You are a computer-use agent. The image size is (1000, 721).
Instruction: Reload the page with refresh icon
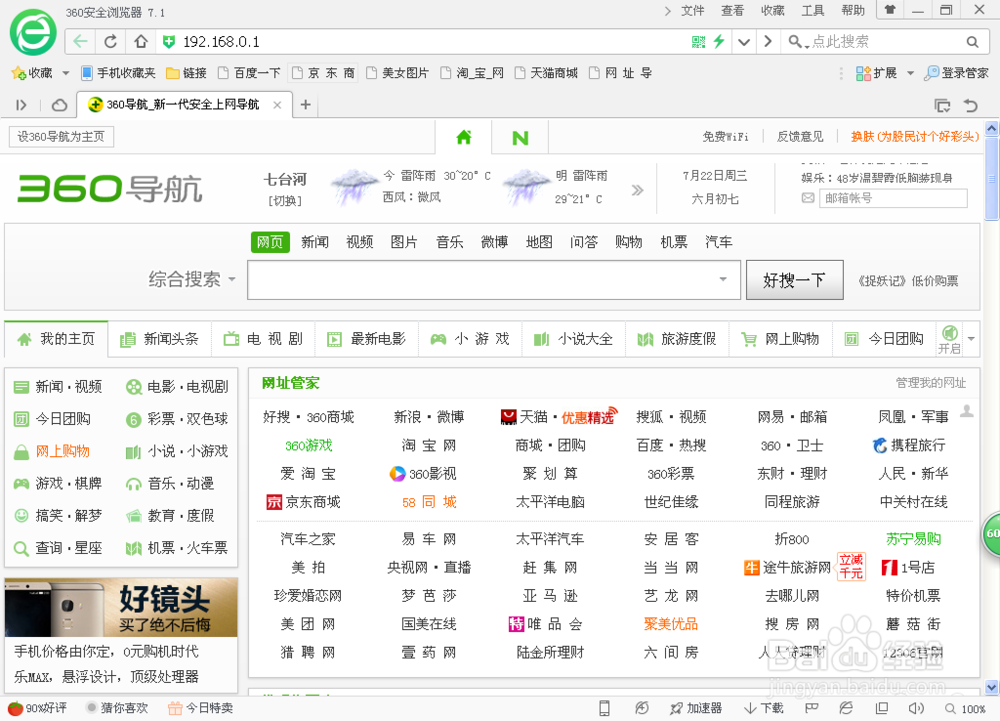110,41
